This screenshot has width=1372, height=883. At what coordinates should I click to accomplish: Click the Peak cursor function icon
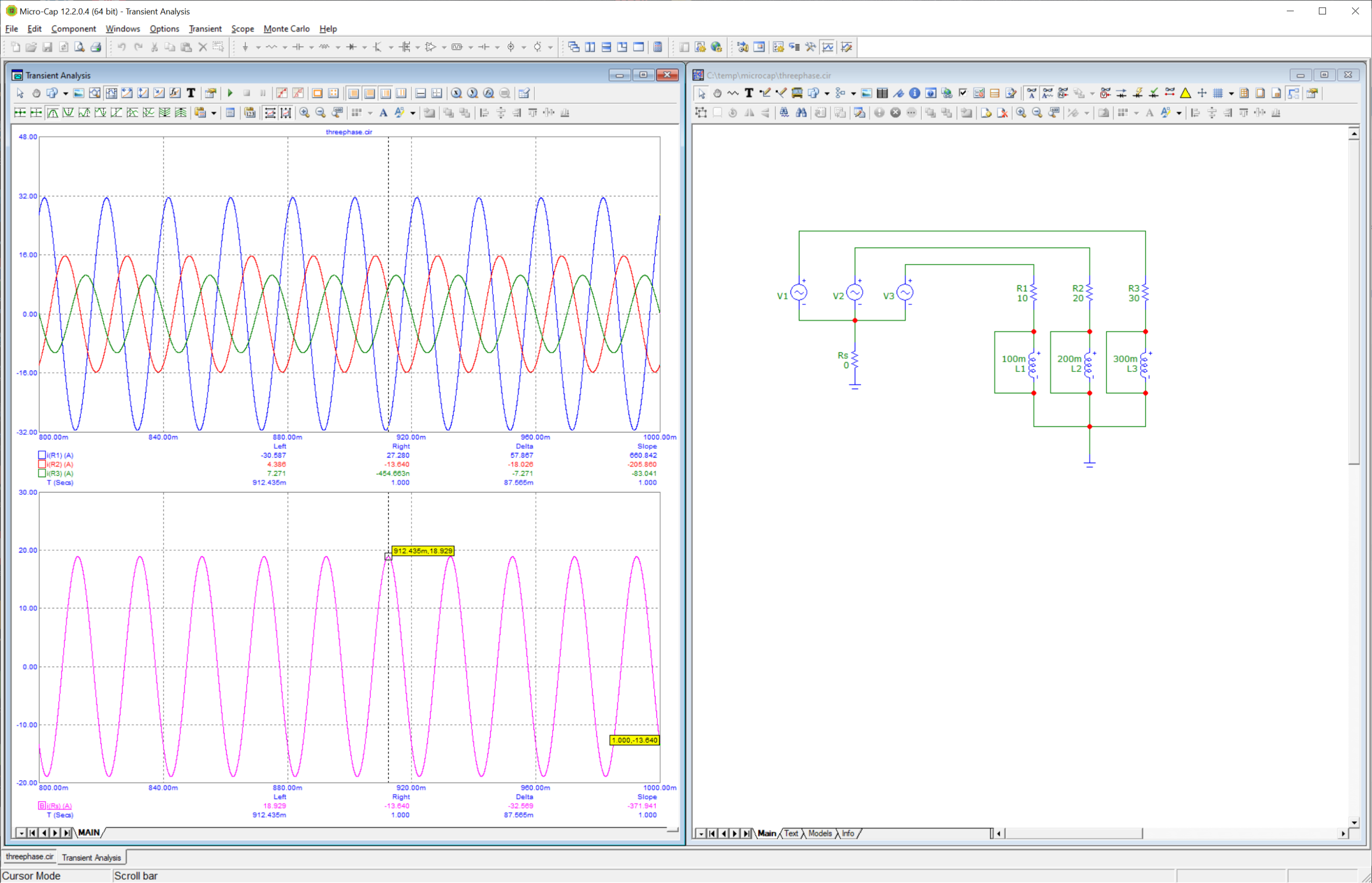[x=52, y=113]
